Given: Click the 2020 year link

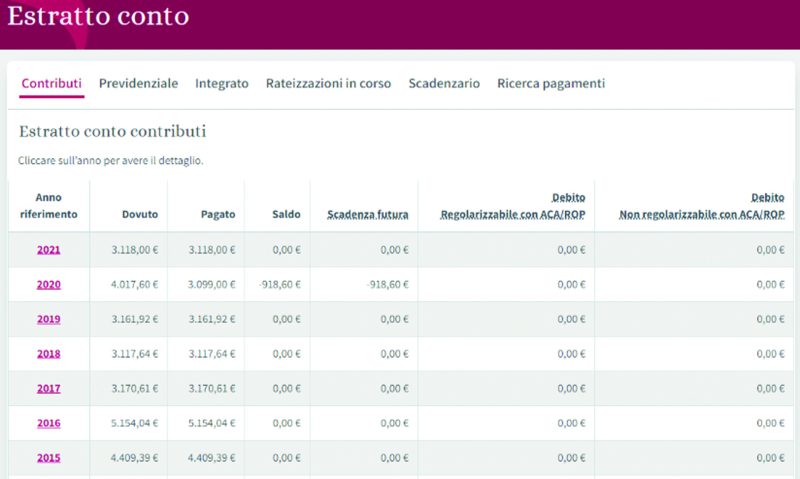Looking at the screenshot, I should (x=49, y=285).
